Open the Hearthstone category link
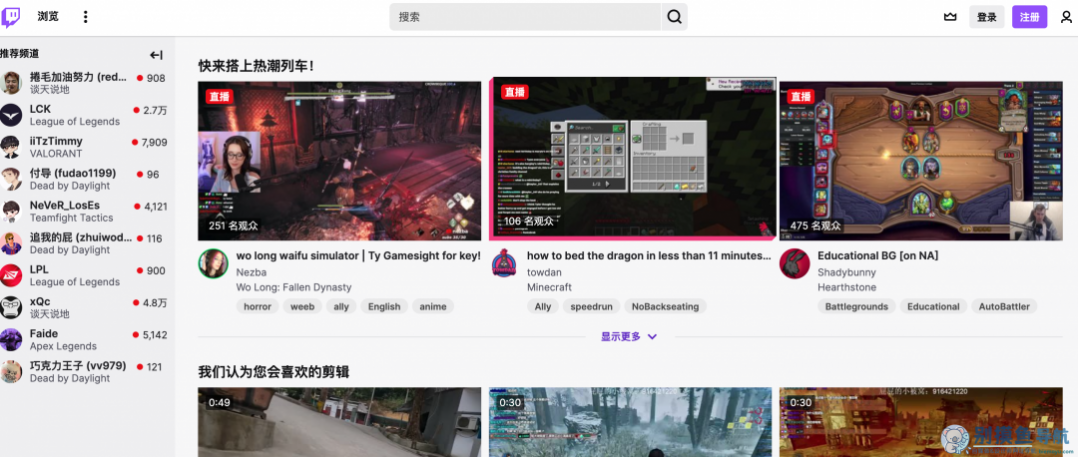The height and width of the screenshot is (457, 1078). 845,287
